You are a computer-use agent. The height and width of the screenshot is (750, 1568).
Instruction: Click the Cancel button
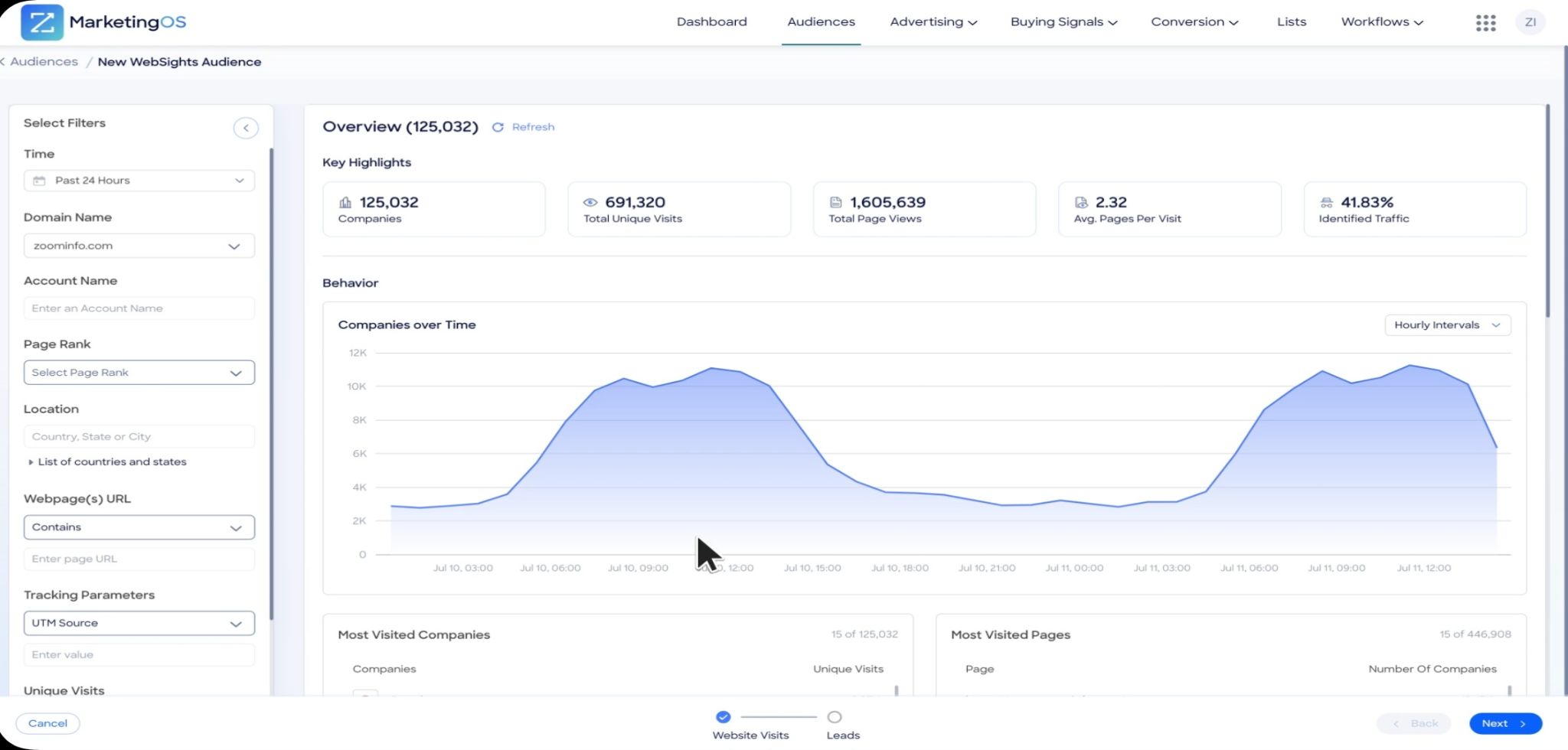point(47,724)
